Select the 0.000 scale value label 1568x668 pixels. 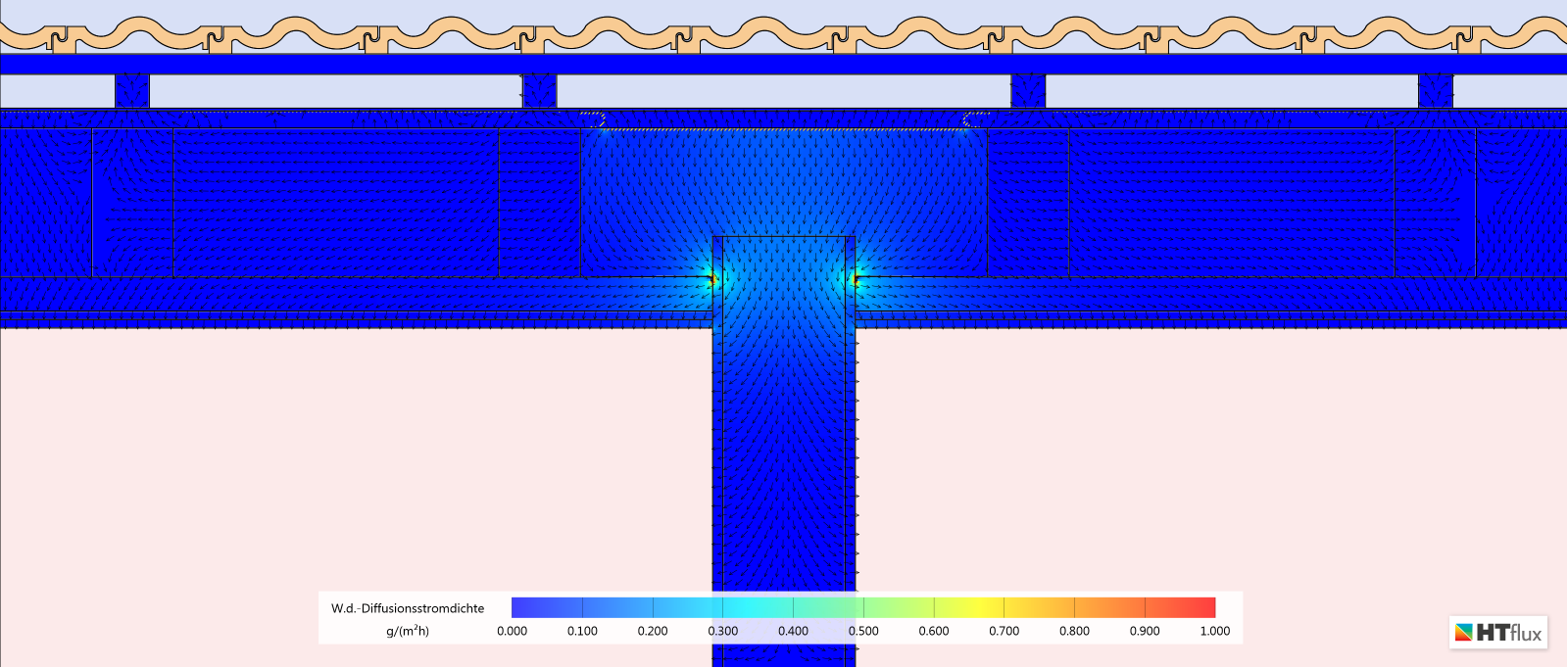click(512, 631)
